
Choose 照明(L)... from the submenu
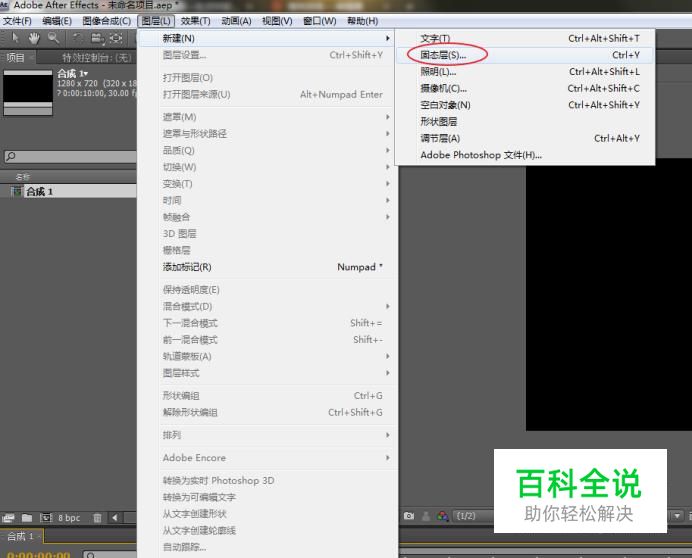(x=525, y=72)
